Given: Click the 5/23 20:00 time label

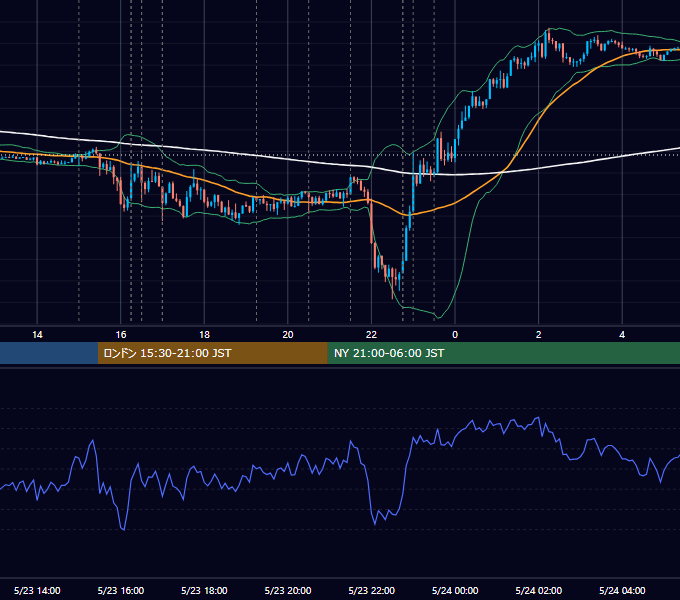Looking at the screenshot, I should coord(288,590).
